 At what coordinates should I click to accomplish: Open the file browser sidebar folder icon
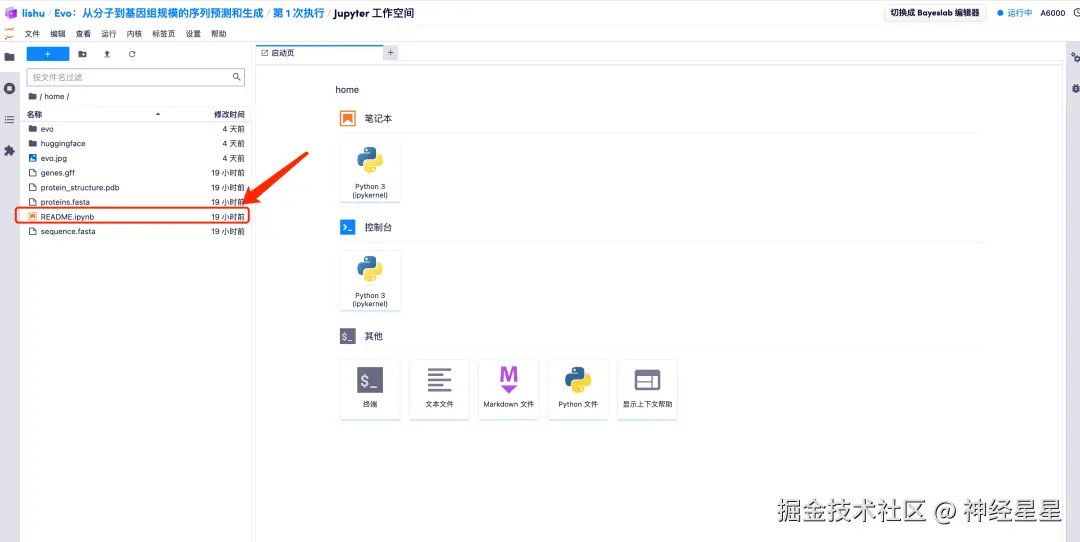point(10,57)
